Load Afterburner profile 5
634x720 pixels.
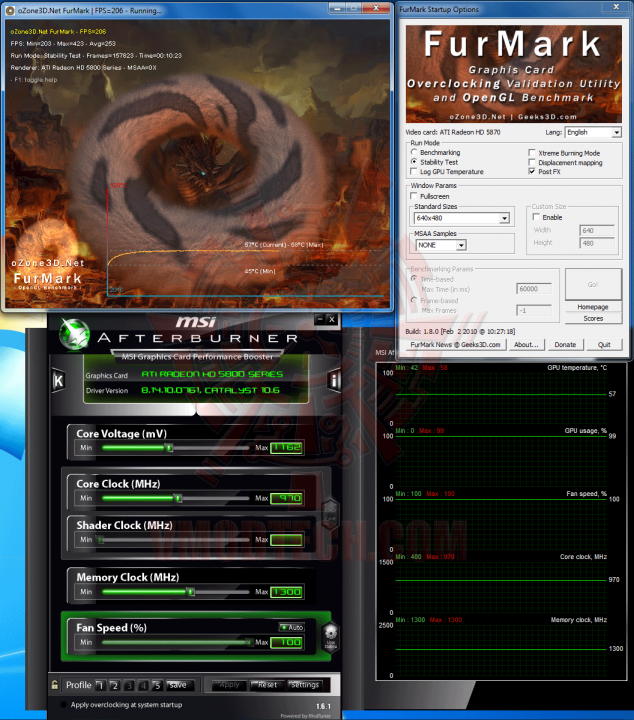157,686
